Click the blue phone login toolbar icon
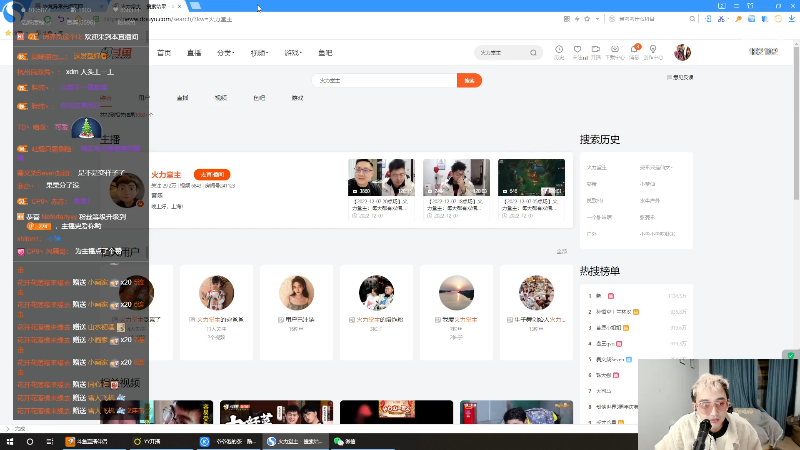 point(708,19)
